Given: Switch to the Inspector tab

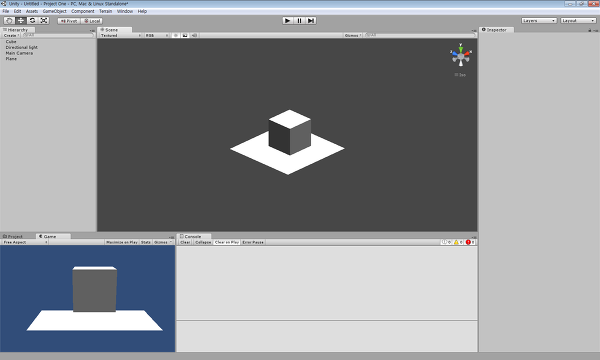Looking at the screenshot, I should pyautogui.click(x=497, y=30).
